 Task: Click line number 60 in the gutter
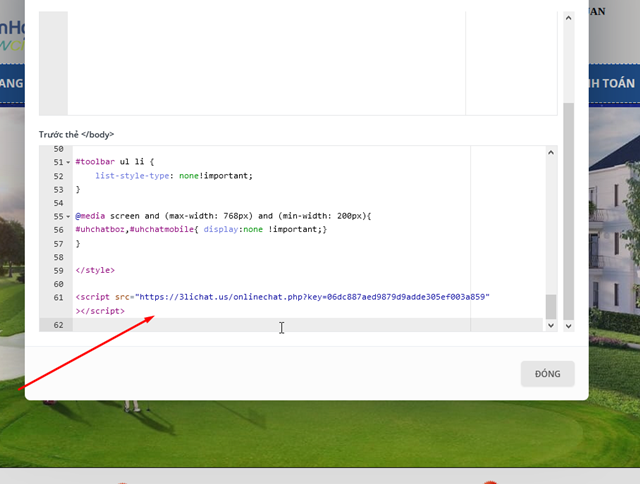coord(58,284)
